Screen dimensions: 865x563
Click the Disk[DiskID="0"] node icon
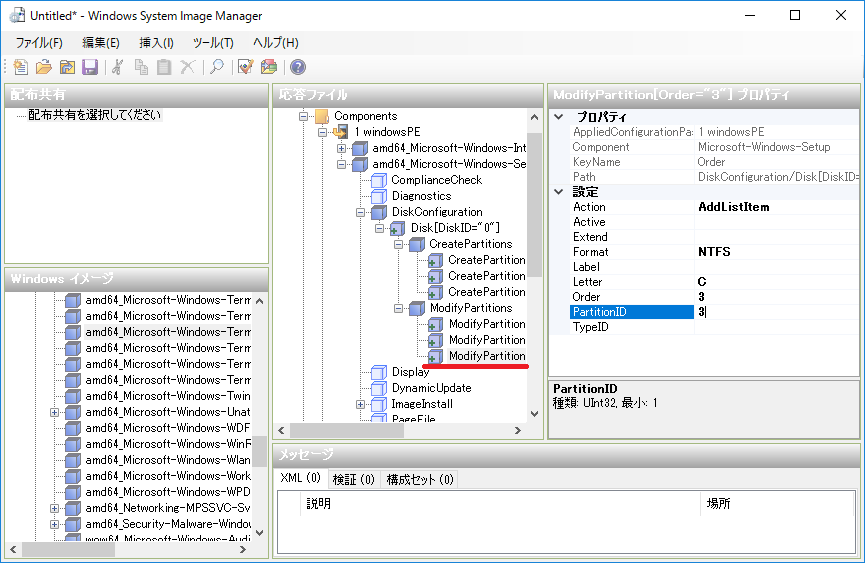[x=397, y=228]
